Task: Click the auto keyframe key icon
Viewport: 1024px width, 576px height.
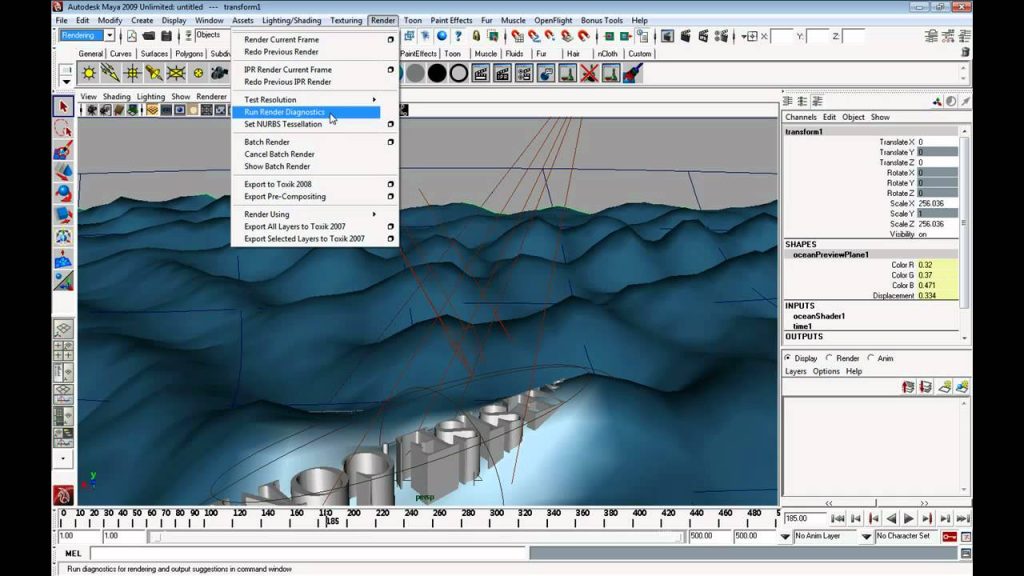Action: tap(950, 537)
